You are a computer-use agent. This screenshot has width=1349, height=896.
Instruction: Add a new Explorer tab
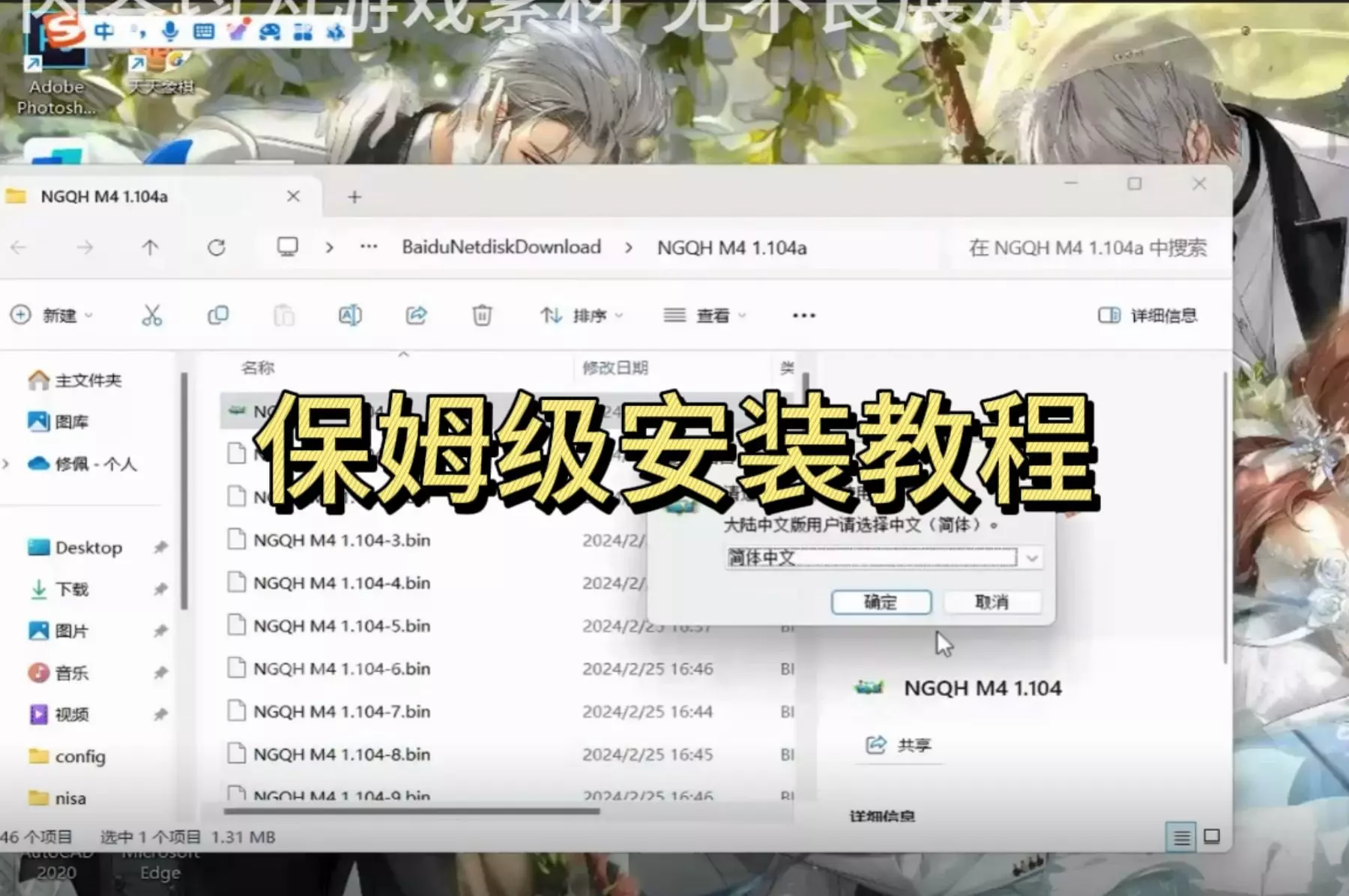354,197
